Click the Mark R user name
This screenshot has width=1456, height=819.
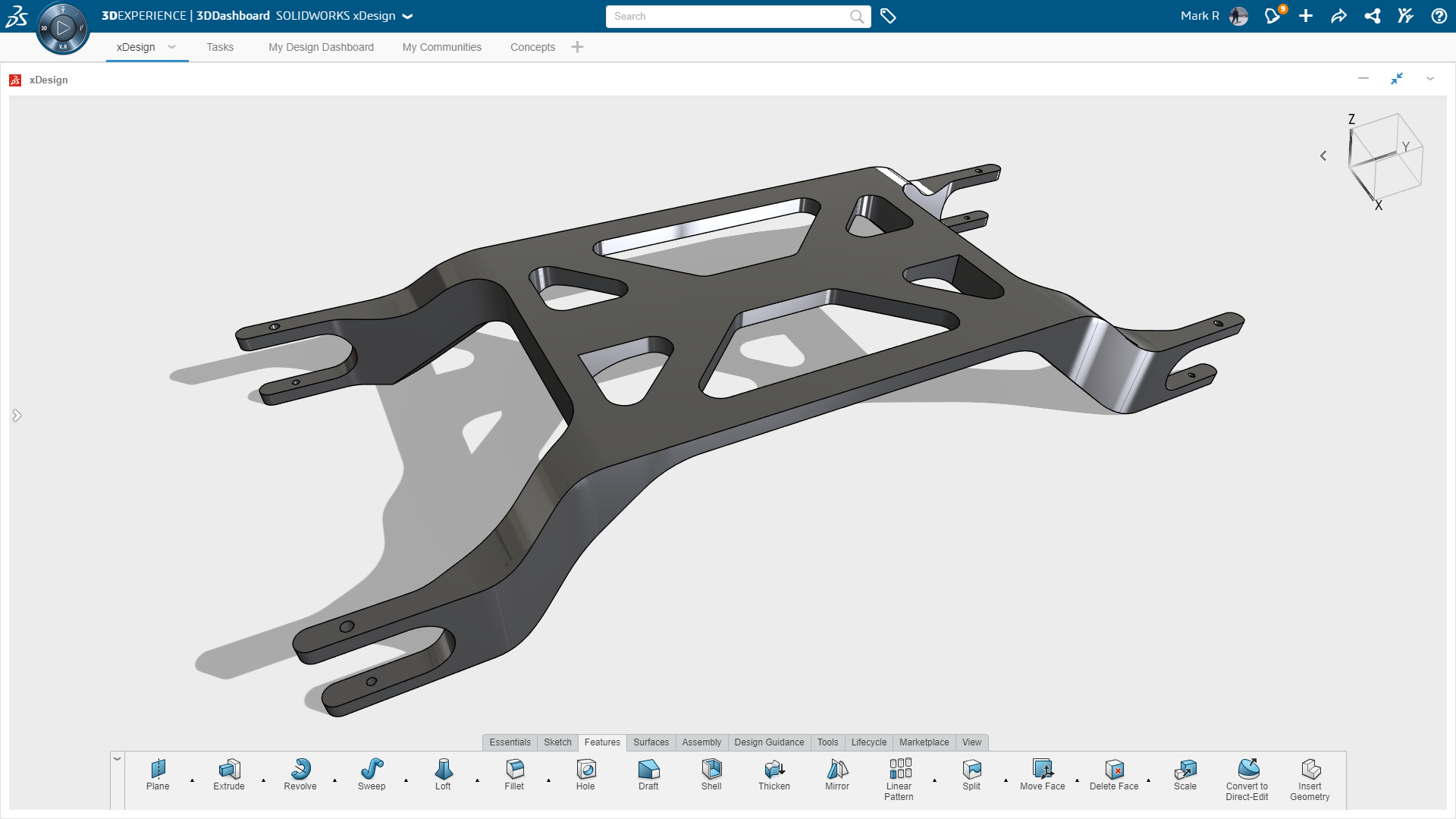pos(1200,16)
